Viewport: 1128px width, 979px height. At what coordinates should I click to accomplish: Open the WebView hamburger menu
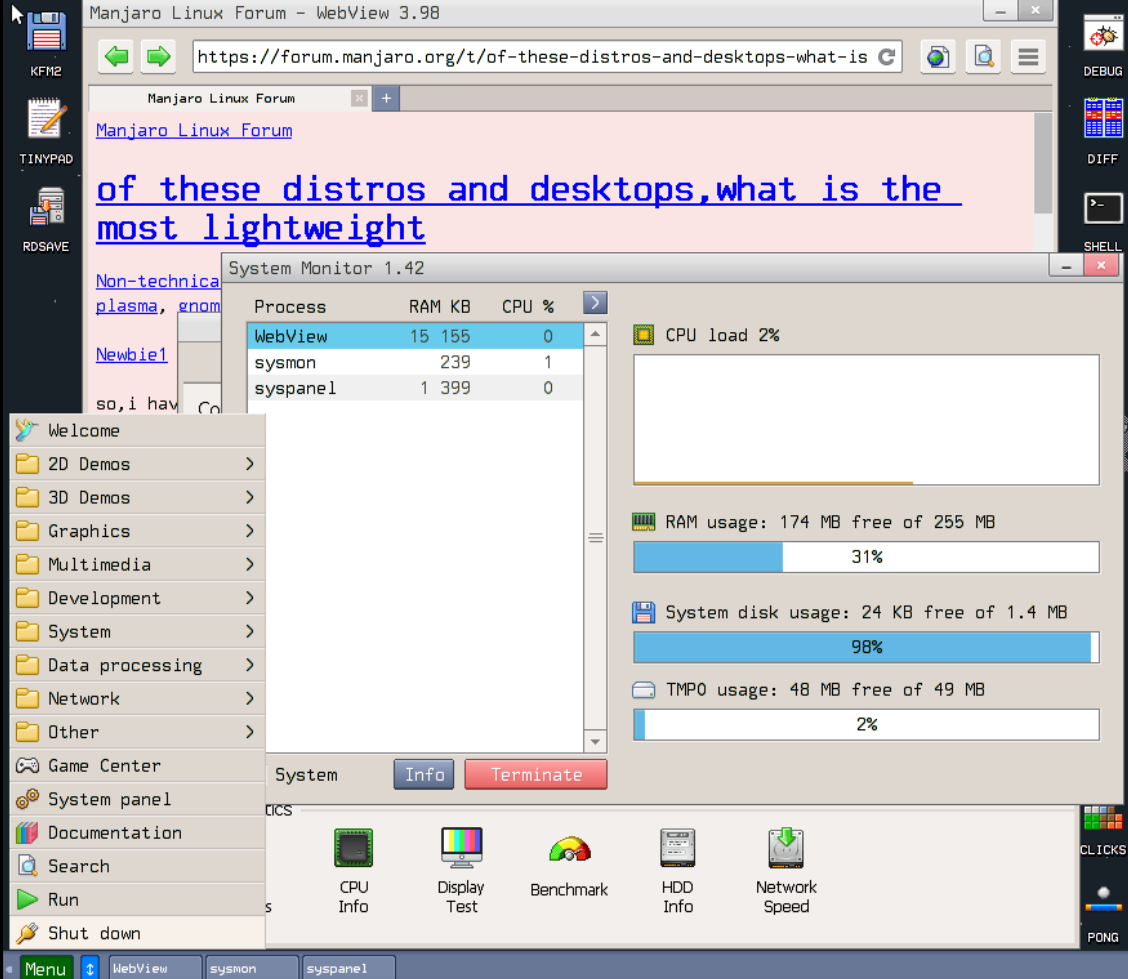point(1029,57)
